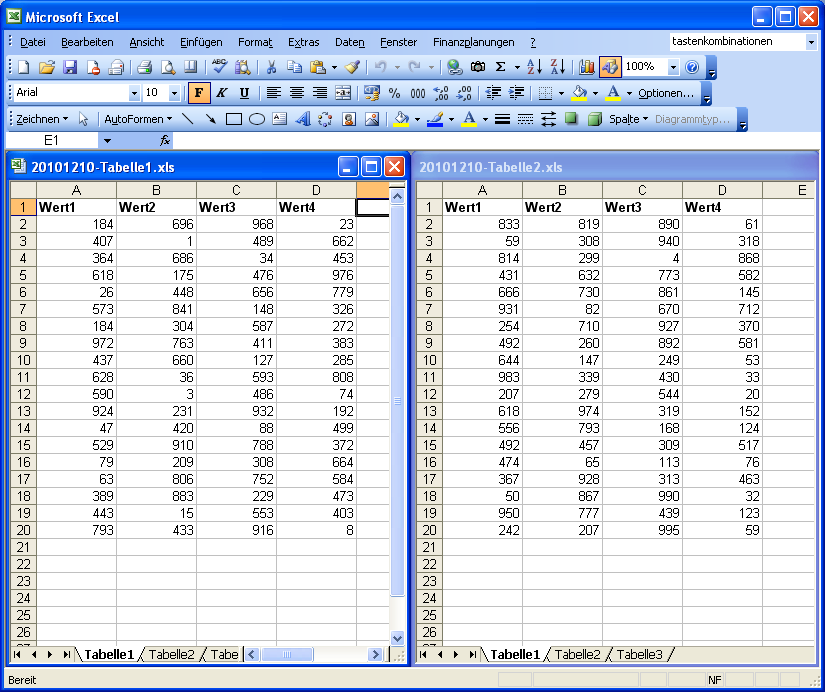Image resolution: width=825 pixels, height=692 pixels.
Task: Select the Oval shape tool
Action: coord(257,119)
